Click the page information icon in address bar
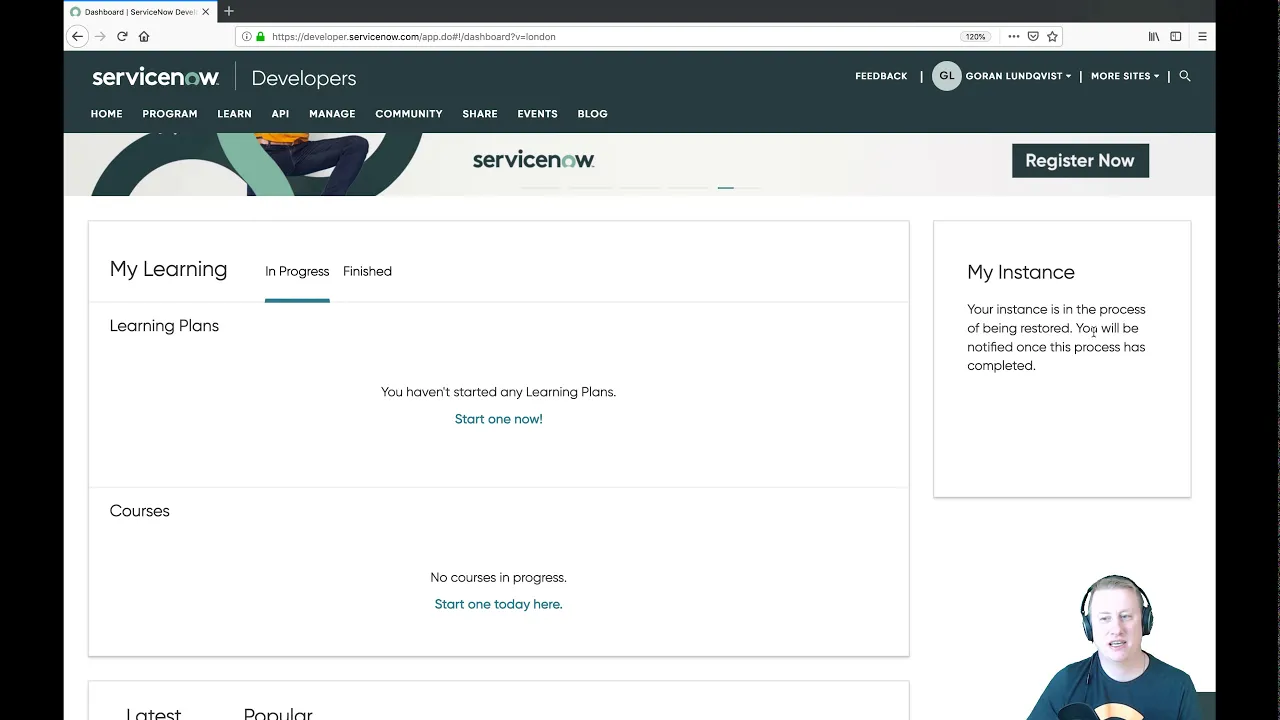The image size is (1280, 720). (246, 36)
